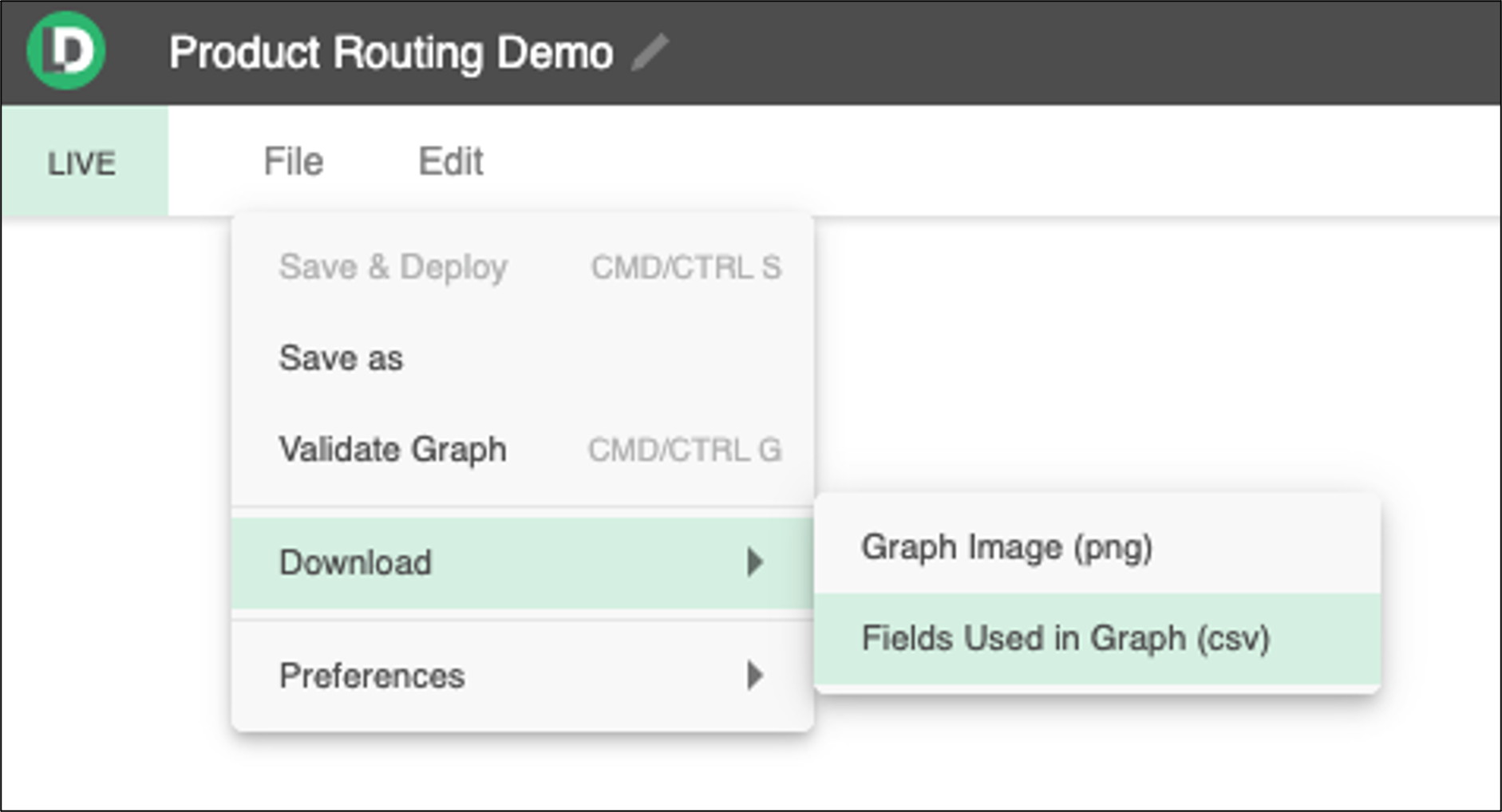
Task: Select Save & Deploy menu entry
Action: (x=523, y=267)
